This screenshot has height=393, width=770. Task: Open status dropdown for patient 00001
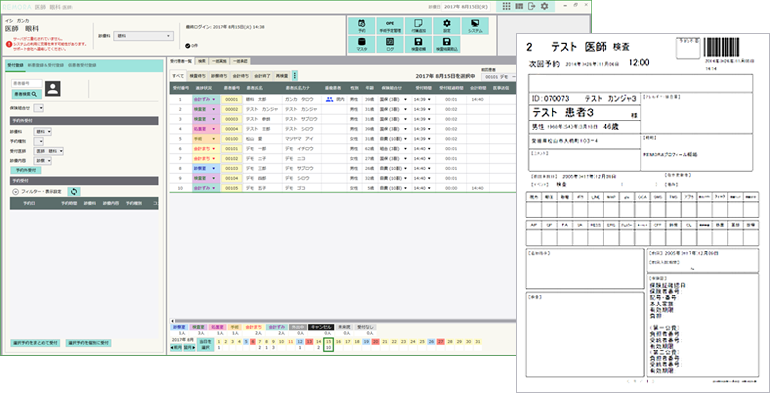[x=205, y=99]
